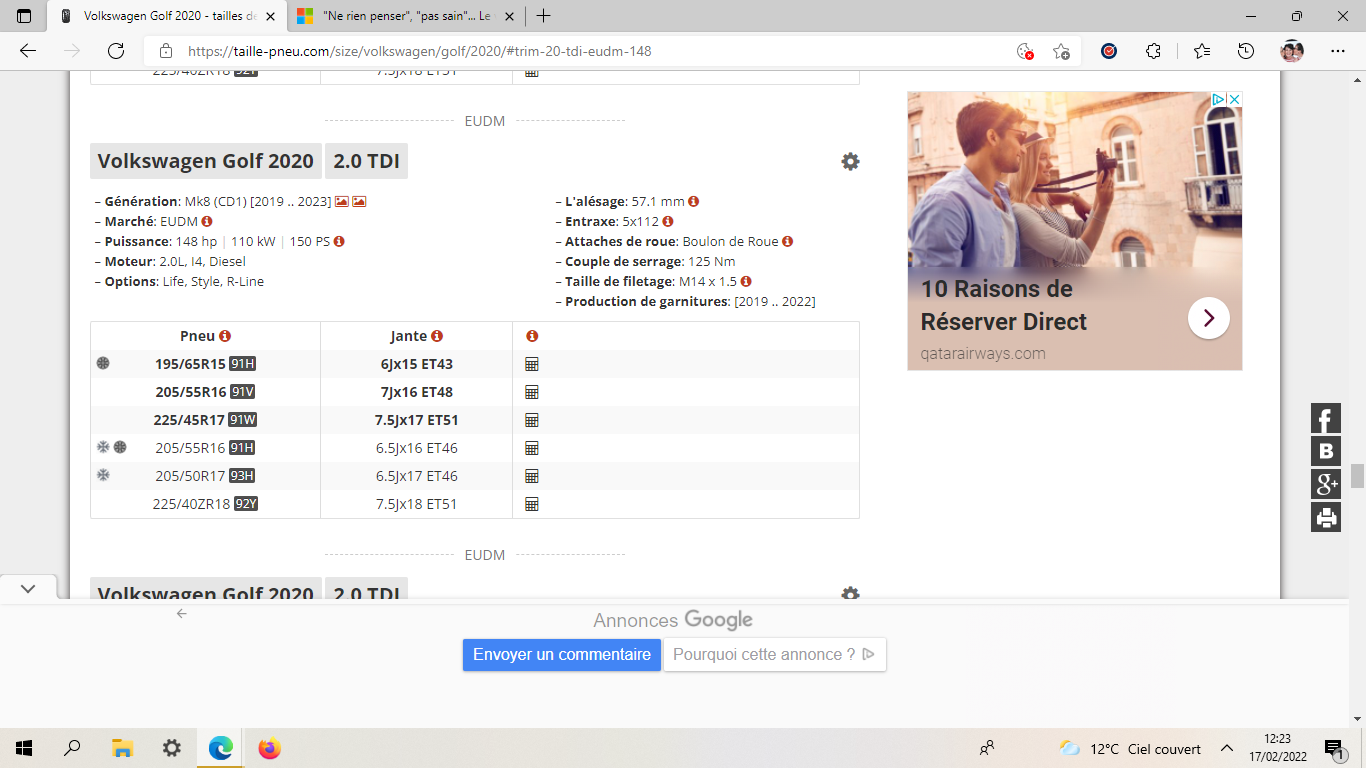Open the browser Extensions puzzle icon

pos(1153,51)
